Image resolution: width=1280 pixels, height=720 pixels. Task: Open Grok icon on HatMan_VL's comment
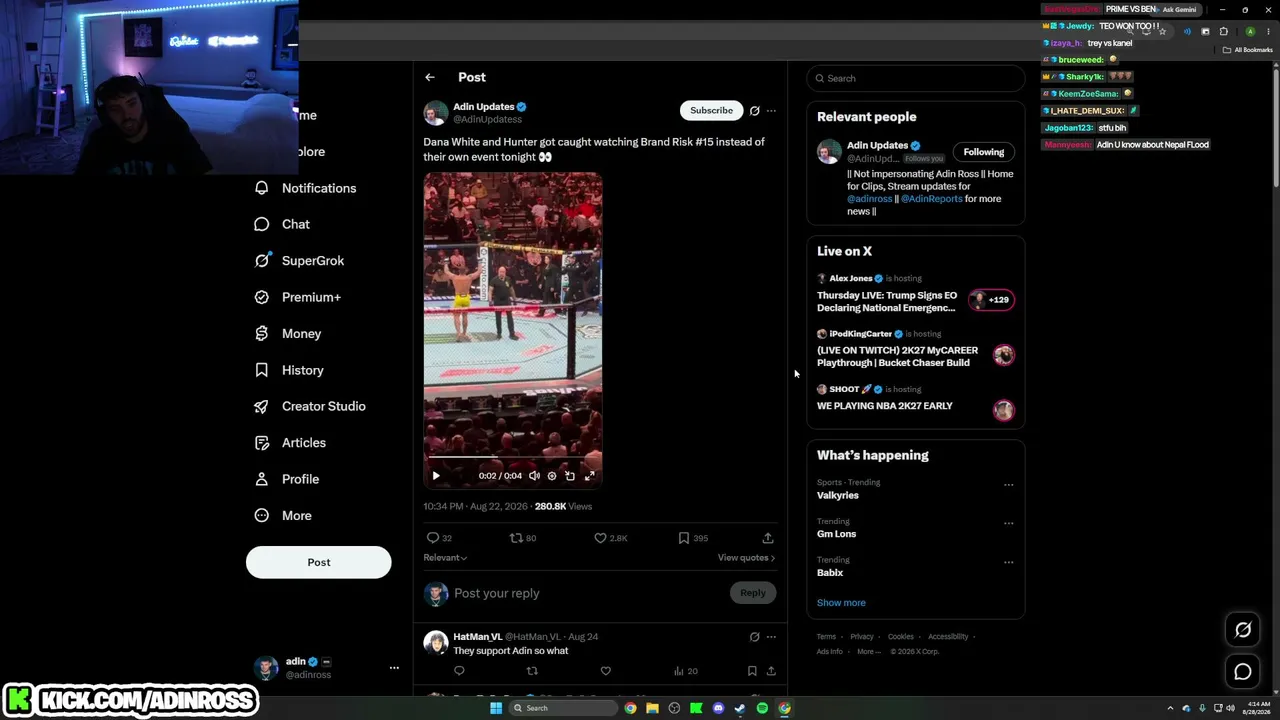point(755,637)
